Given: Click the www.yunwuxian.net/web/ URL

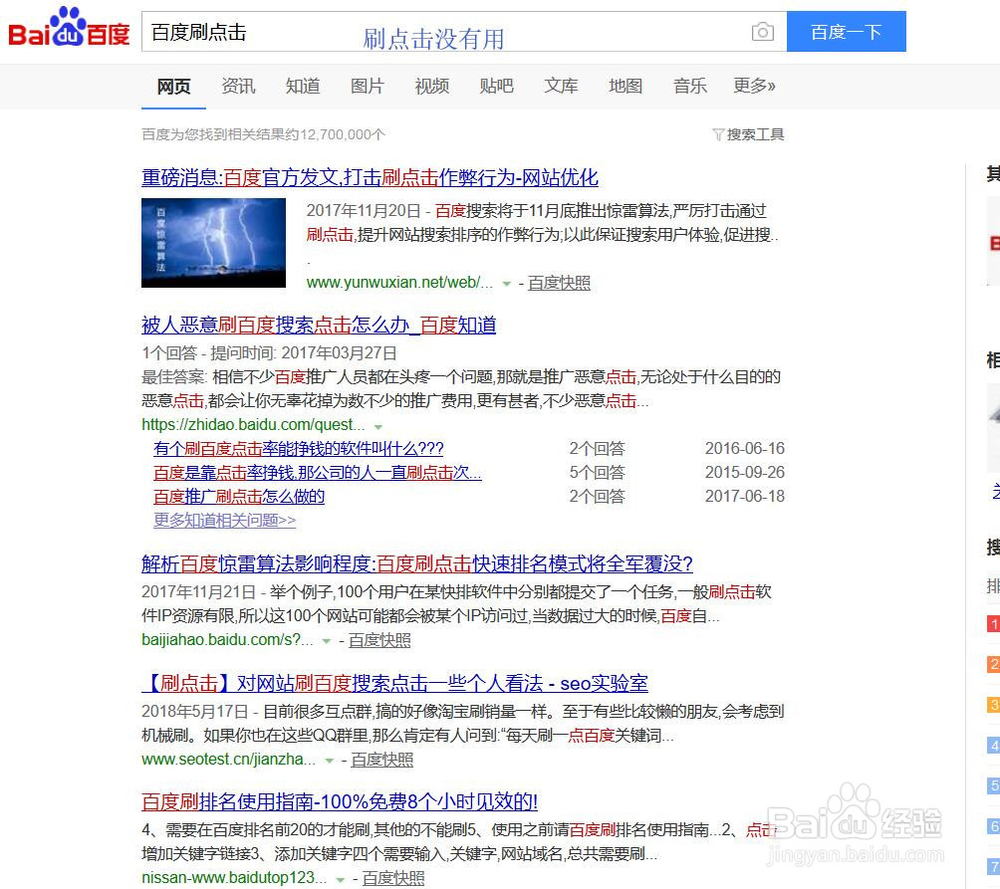Looking at the screenshot, I should (399, 283).
